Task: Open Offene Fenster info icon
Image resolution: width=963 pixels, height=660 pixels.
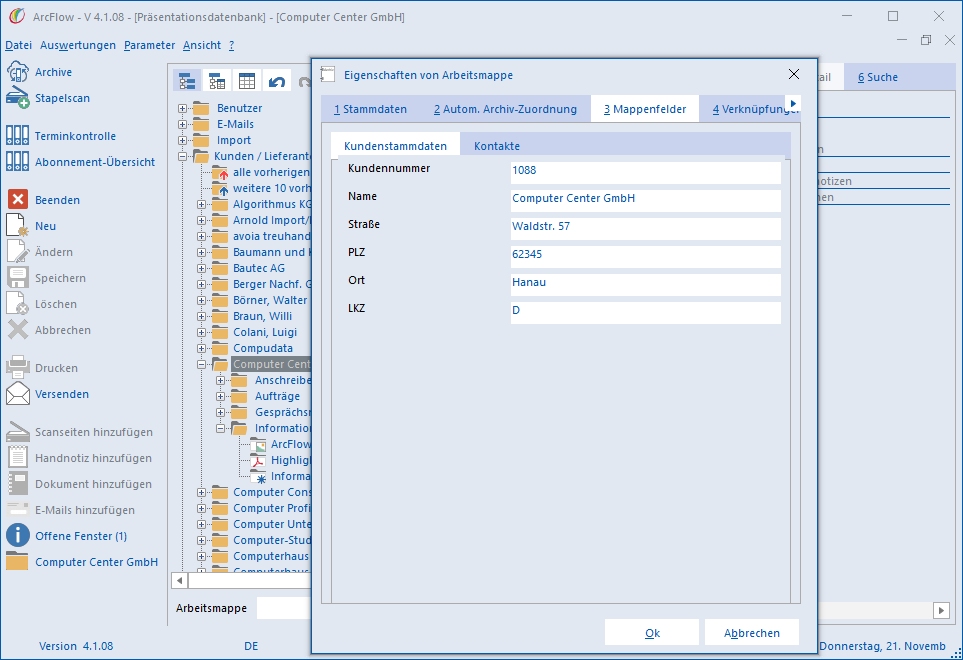Action: coord(17,535)
